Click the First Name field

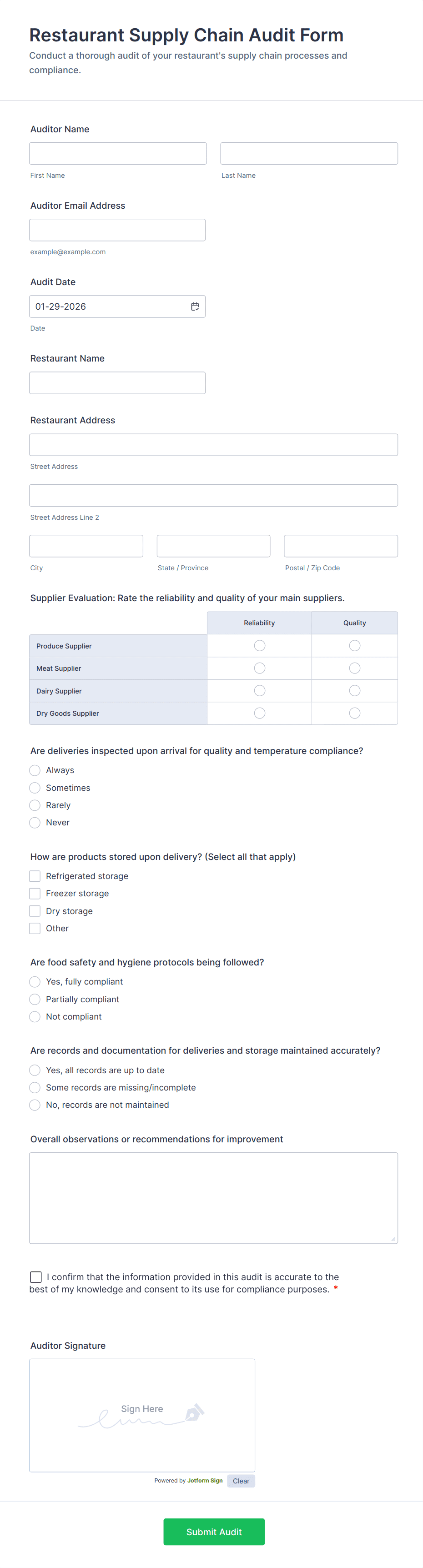(117, 153)
